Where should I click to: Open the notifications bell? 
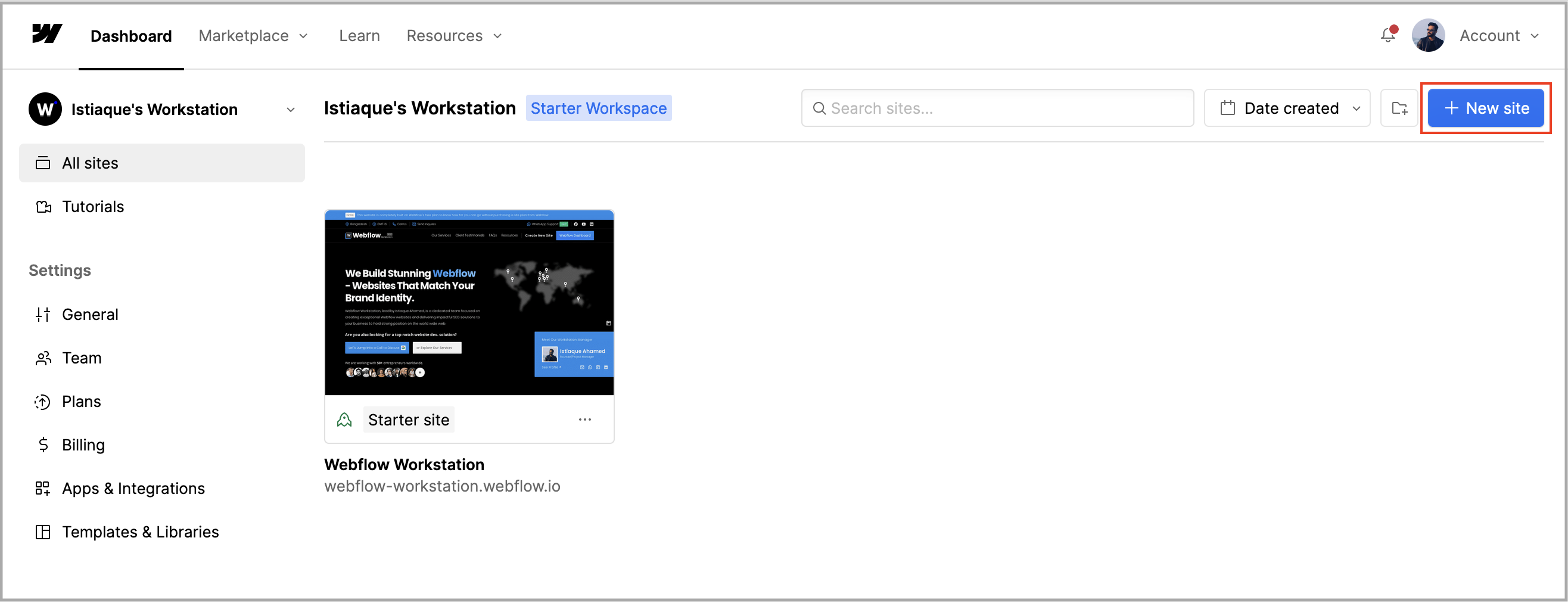[x=1389, y=35]
